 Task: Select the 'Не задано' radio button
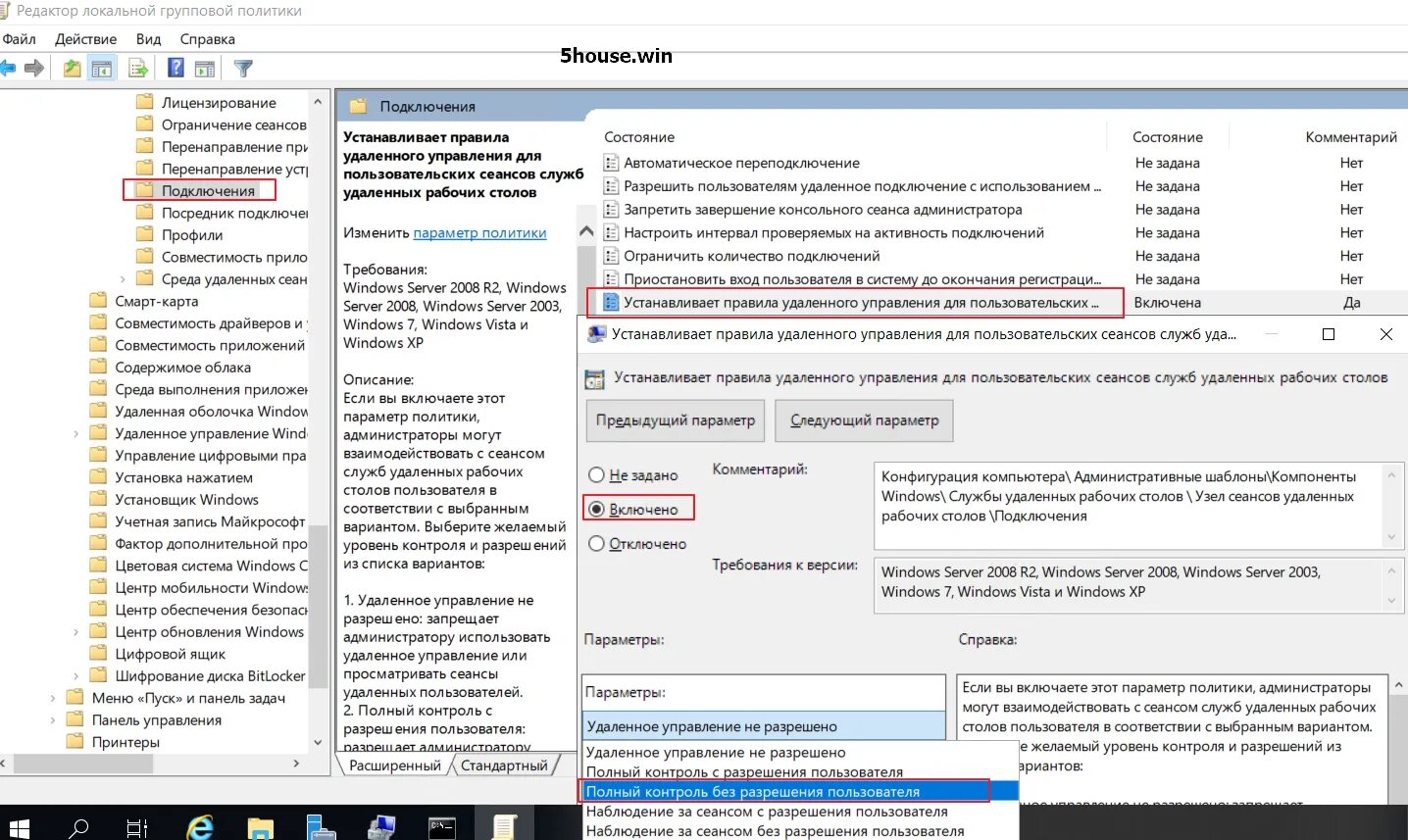tap(596, 474)
